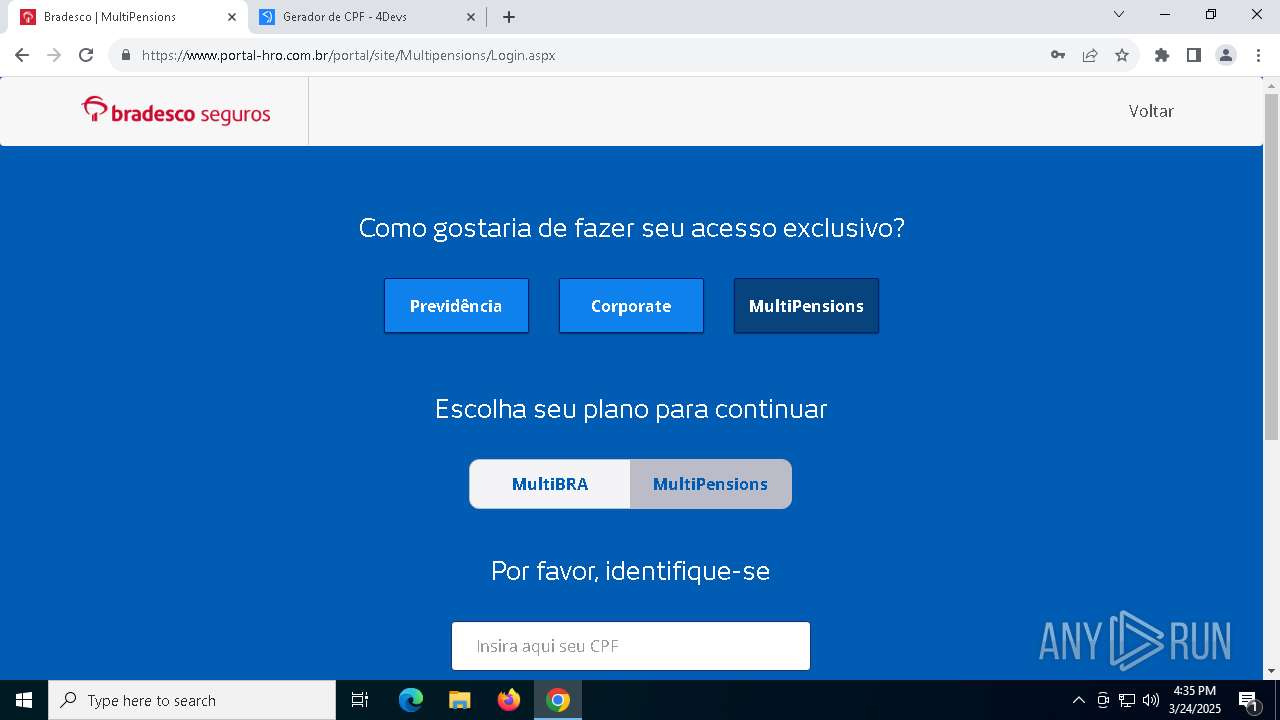Select the MultiBRA plan
This screenshot has width=1280, height=720.
point(550,484)
